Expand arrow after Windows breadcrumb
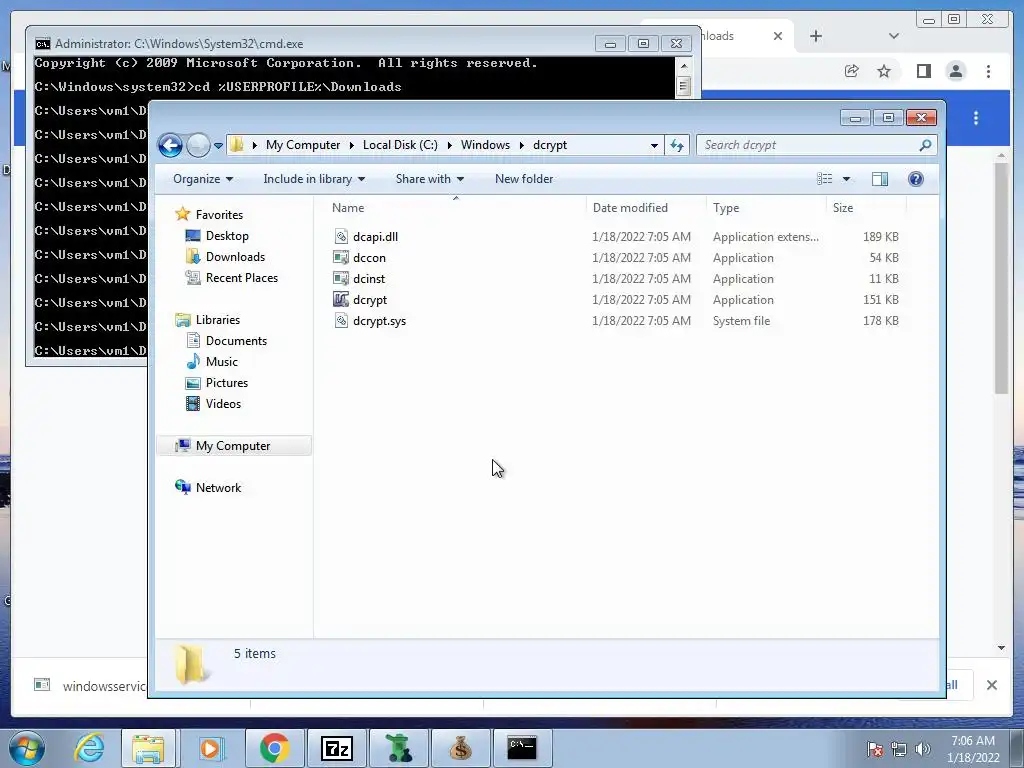Image resolution: width=1024 pixels, height=768 pixels. [x=522, y=145]
